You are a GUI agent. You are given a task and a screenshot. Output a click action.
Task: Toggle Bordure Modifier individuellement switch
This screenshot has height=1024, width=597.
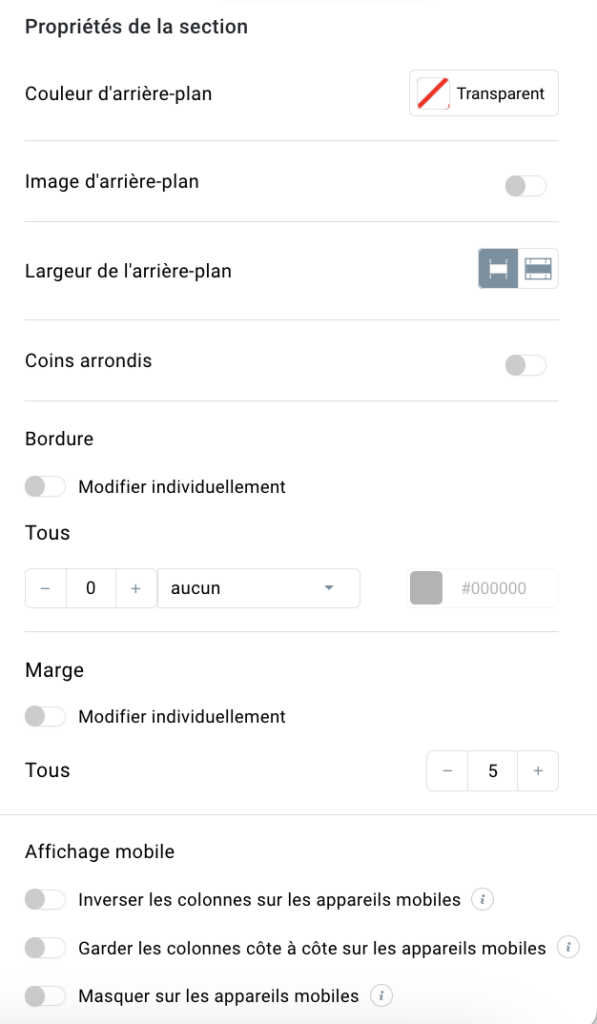click(45, 487)
